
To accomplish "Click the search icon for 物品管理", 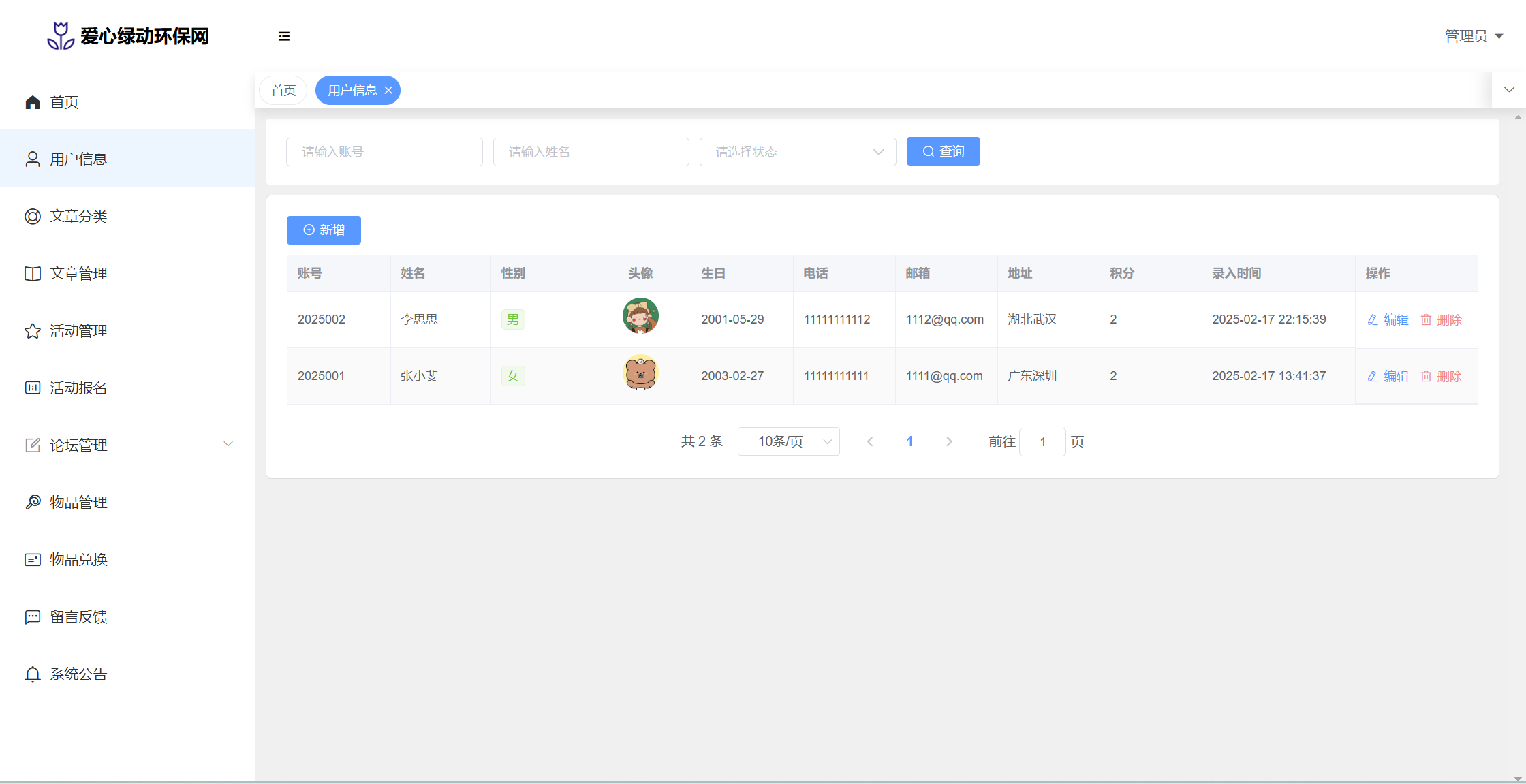I will (x=33, y=503).
